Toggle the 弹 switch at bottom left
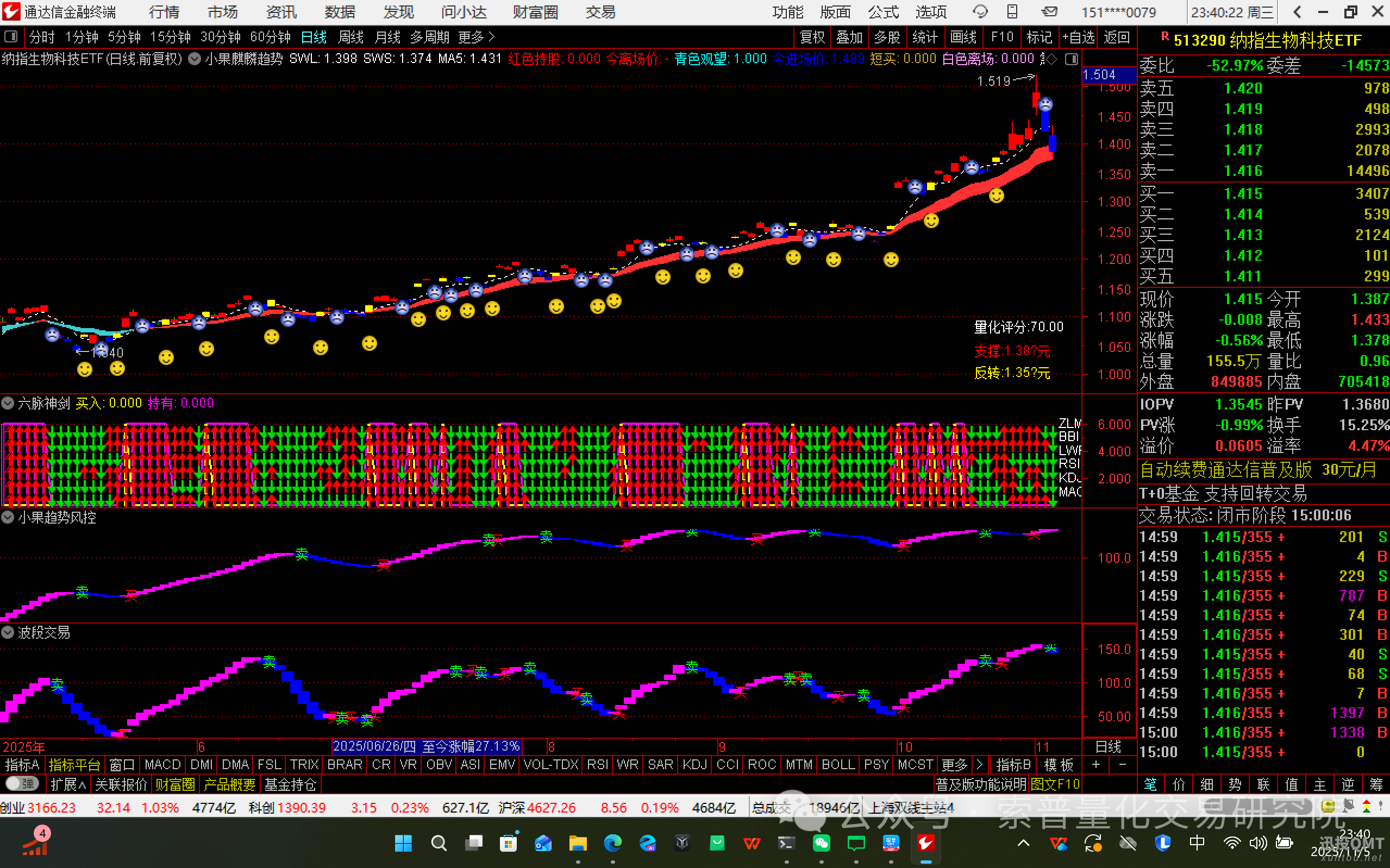This screenshot has height=868, width=1390. (x=22, y=784)
